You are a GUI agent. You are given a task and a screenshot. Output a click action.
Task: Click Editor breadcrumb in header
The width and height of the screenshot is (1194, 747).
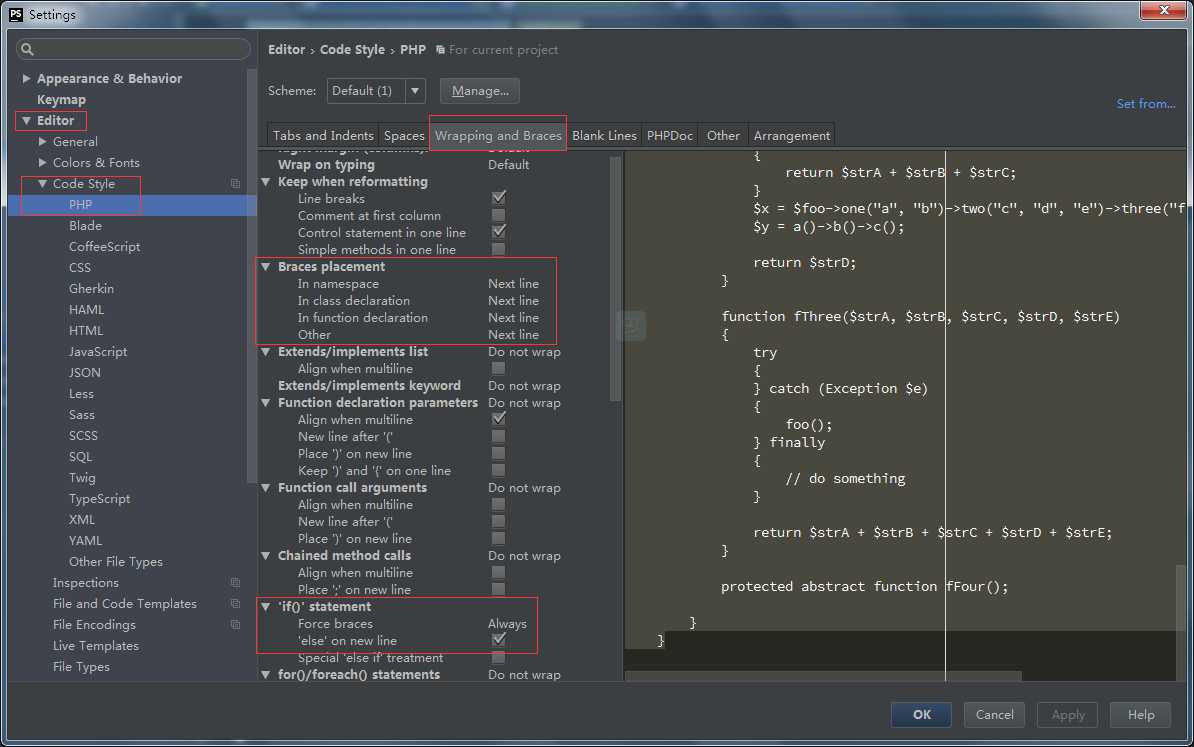click(286, 49)
